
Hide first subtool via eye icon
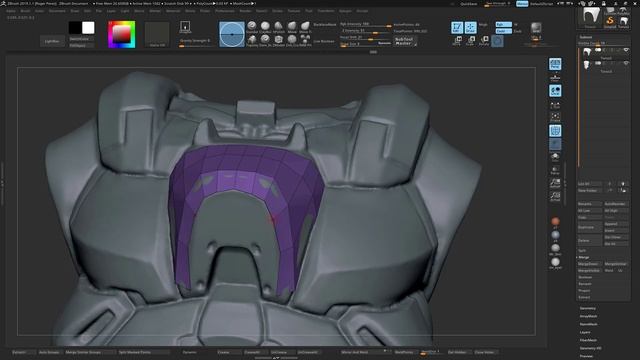[626, 50]
